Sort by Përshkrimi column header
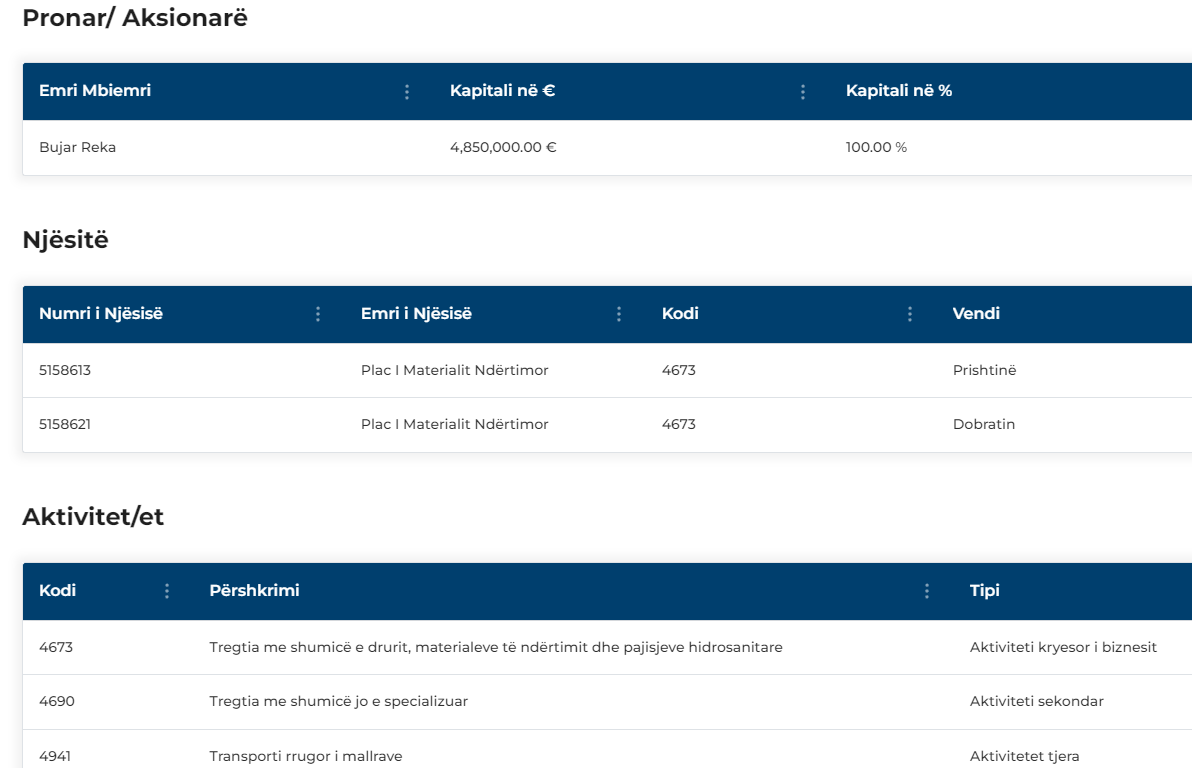1192x768 pixels. point(254,591)
